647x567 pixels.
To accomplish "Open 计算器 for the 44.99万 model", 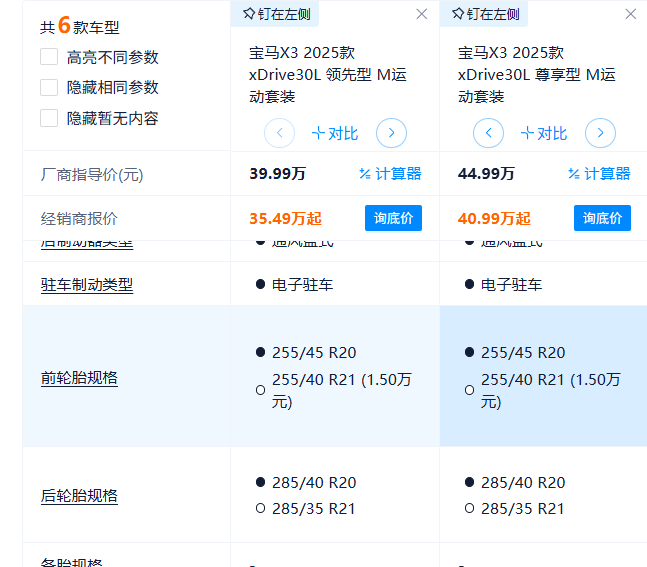I will (599, 174).
